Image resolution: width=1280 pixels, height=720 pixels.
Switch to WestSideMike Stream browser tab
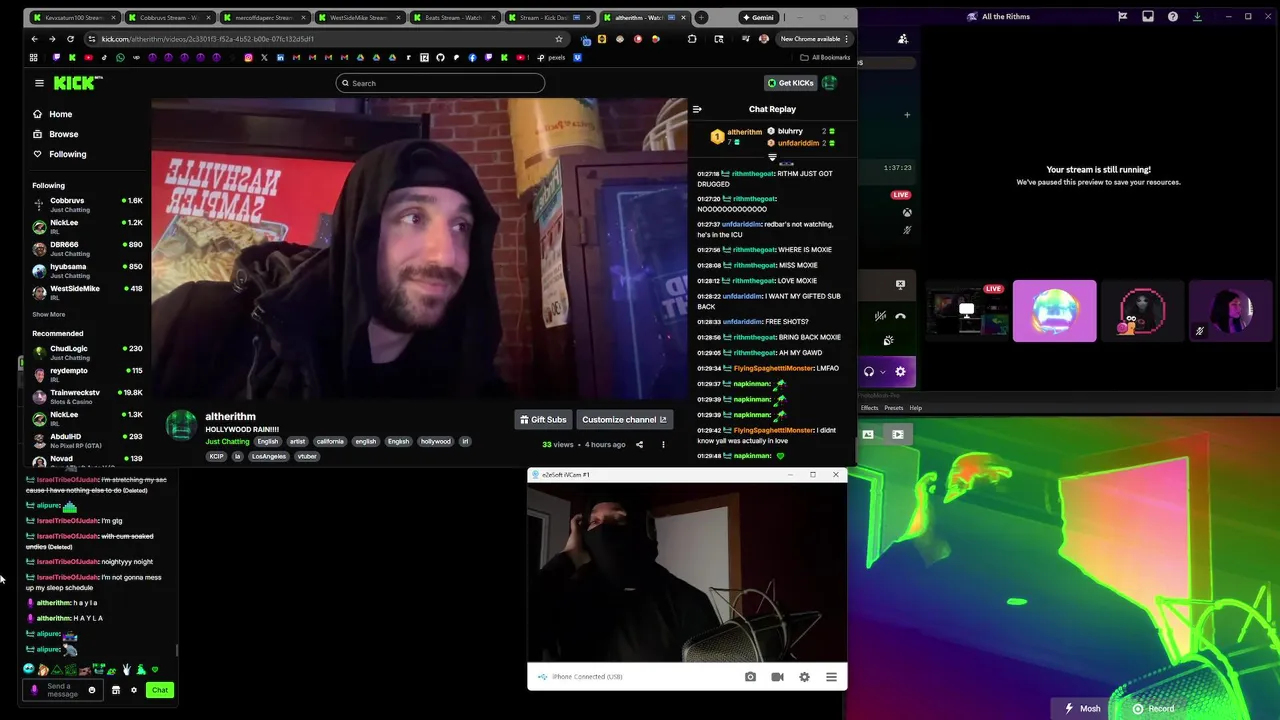[x=358, y=17]
